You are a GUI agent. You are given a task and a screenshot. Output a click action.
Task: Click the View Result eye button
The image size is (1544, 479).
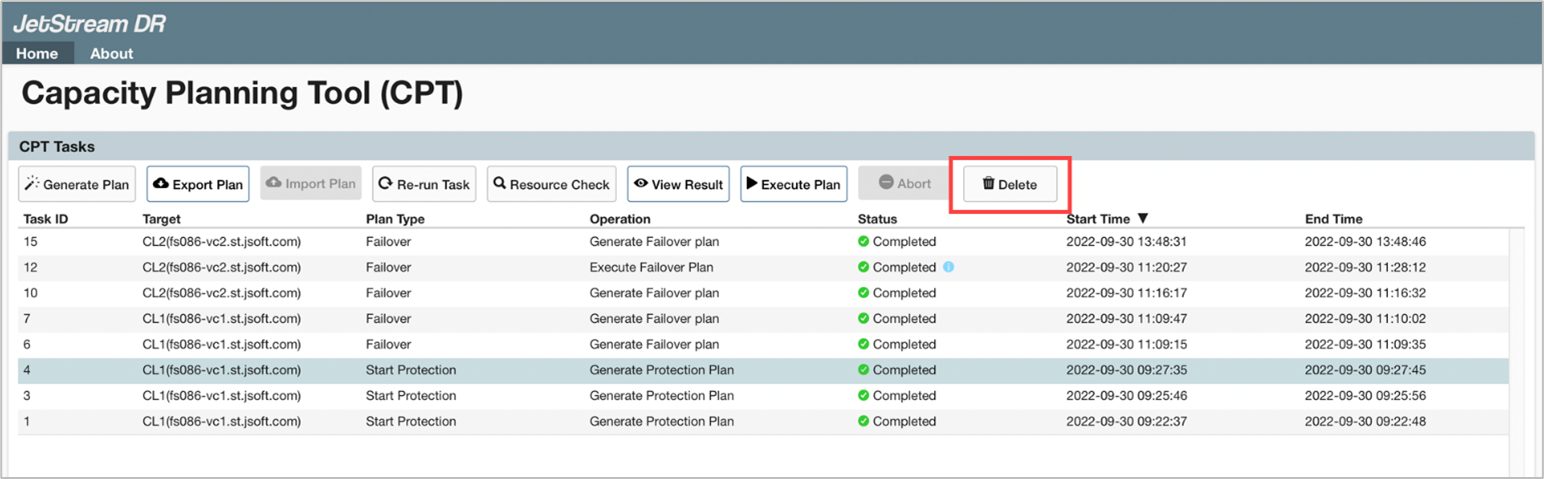(678, 184)
